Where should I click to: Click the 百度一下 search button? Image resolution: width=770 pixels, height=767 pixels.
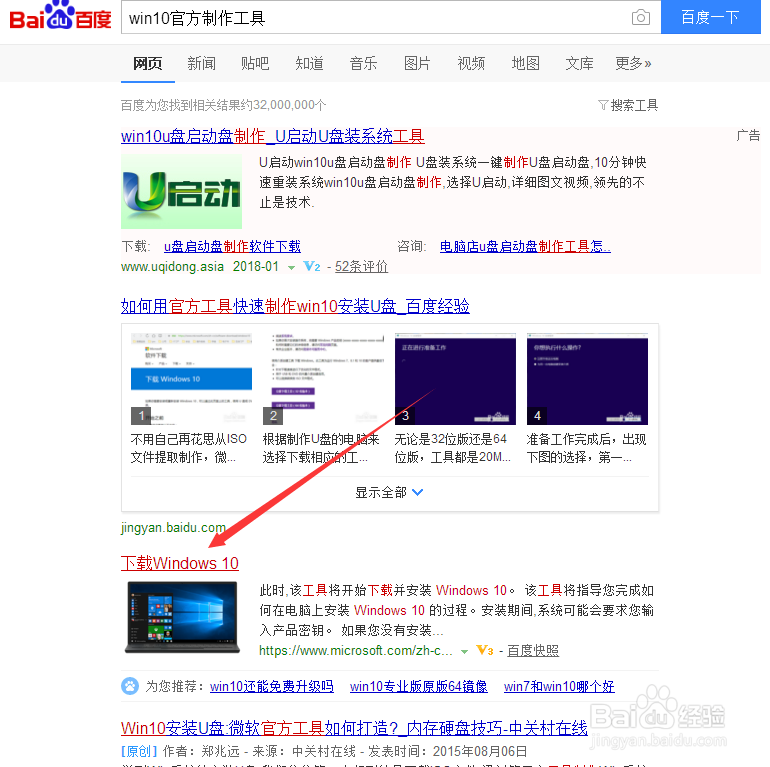(710, 17)
